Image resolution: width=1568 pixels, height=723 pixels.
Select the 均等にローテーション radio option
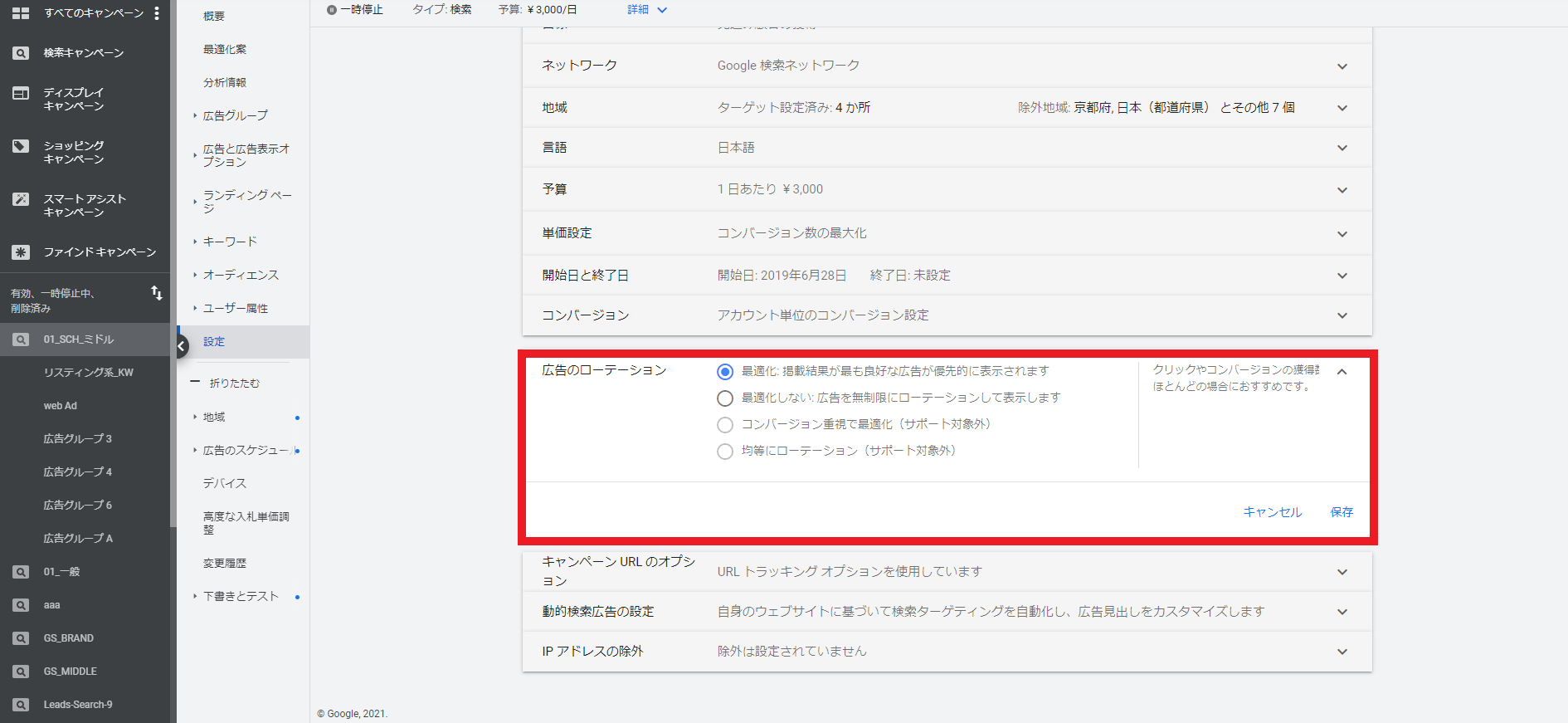(725, 452)
